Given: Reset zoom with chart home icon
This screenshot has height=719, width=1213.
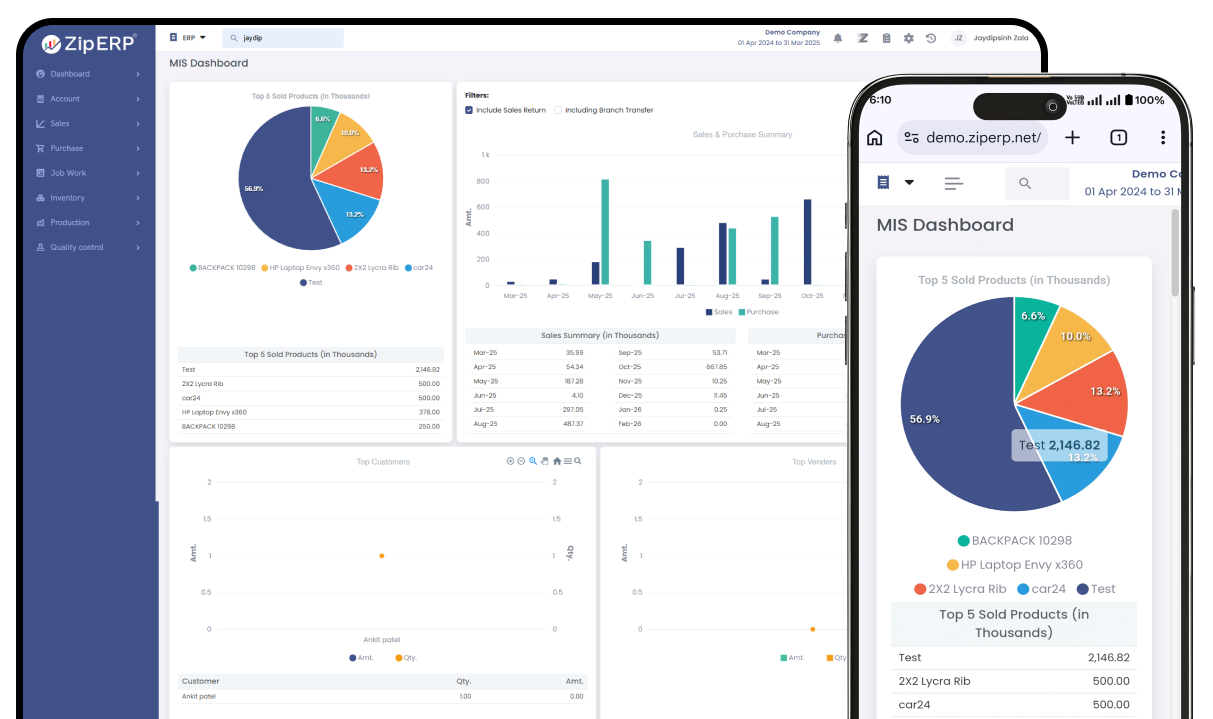Looking at the screenshot, I should point(557,461).
